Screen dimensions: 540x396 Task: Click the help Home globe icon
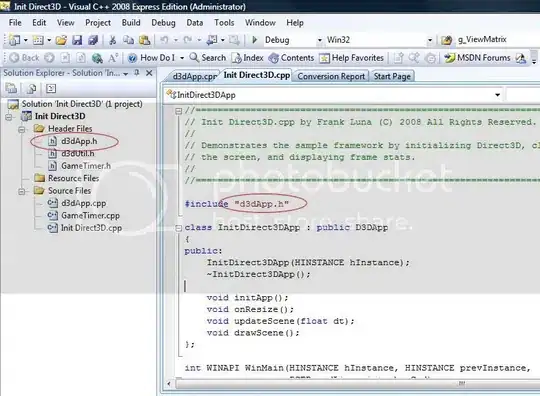pos(97,58)
